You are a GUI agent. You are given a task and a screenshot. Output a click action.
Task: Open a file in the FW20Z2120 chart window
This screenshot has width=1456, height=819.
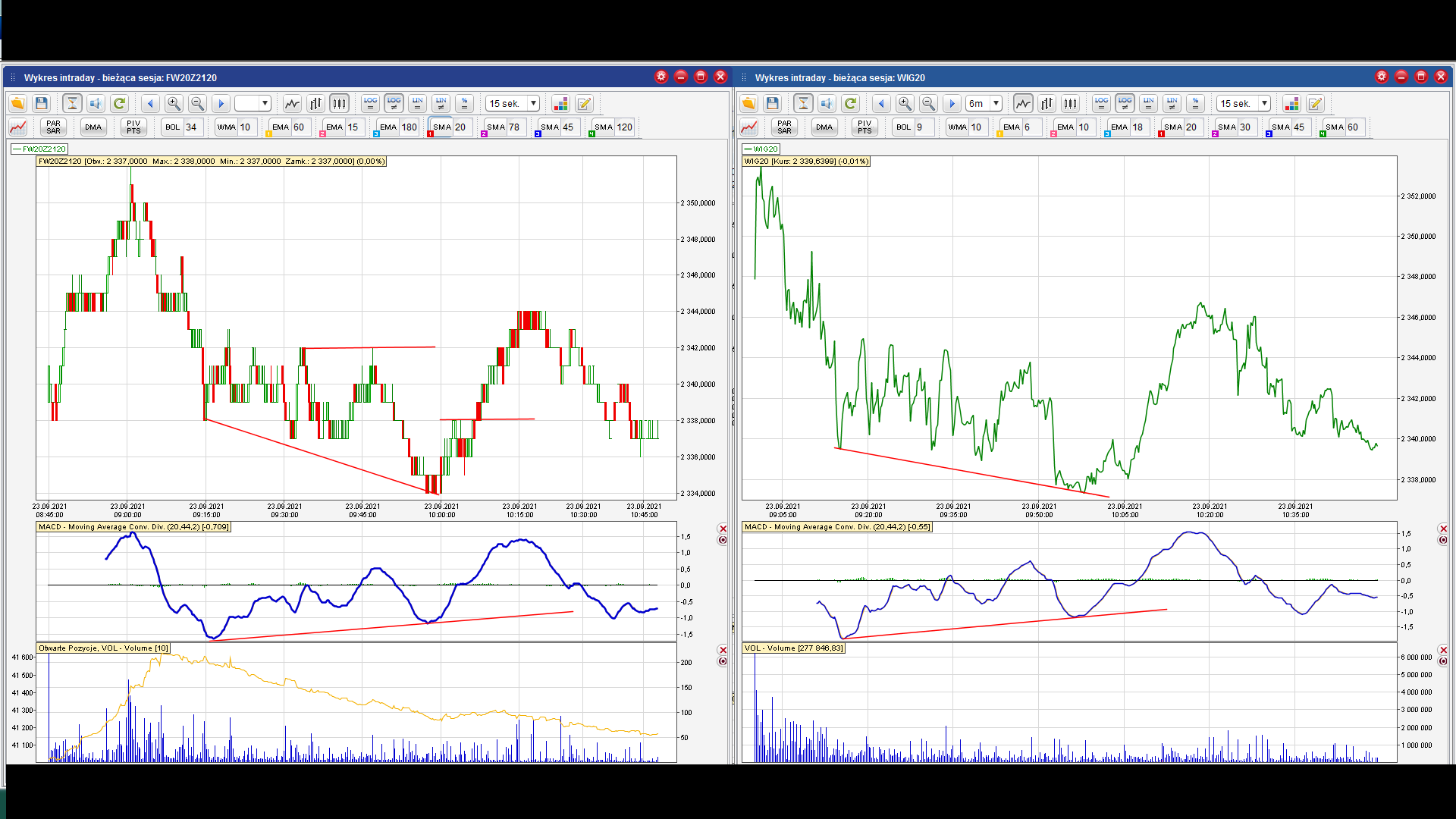17,104
